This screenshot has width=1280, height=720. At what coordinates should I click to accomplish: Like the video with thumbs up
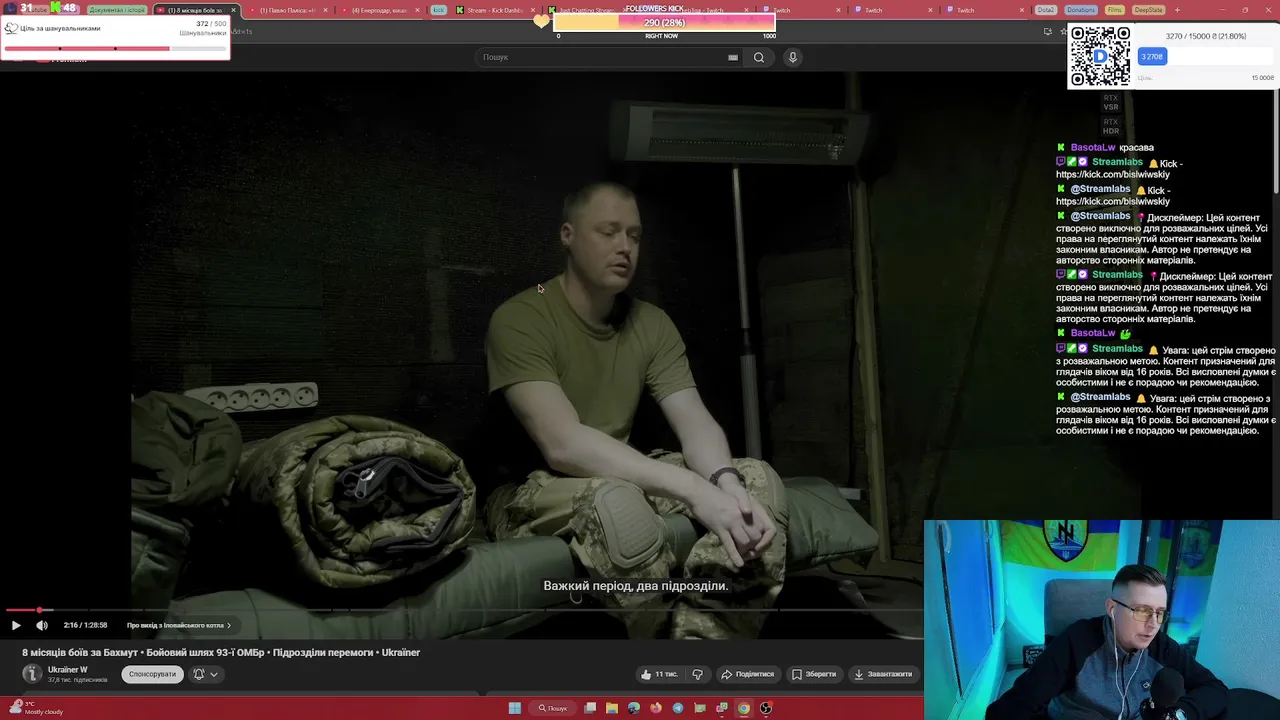(659, 674)
